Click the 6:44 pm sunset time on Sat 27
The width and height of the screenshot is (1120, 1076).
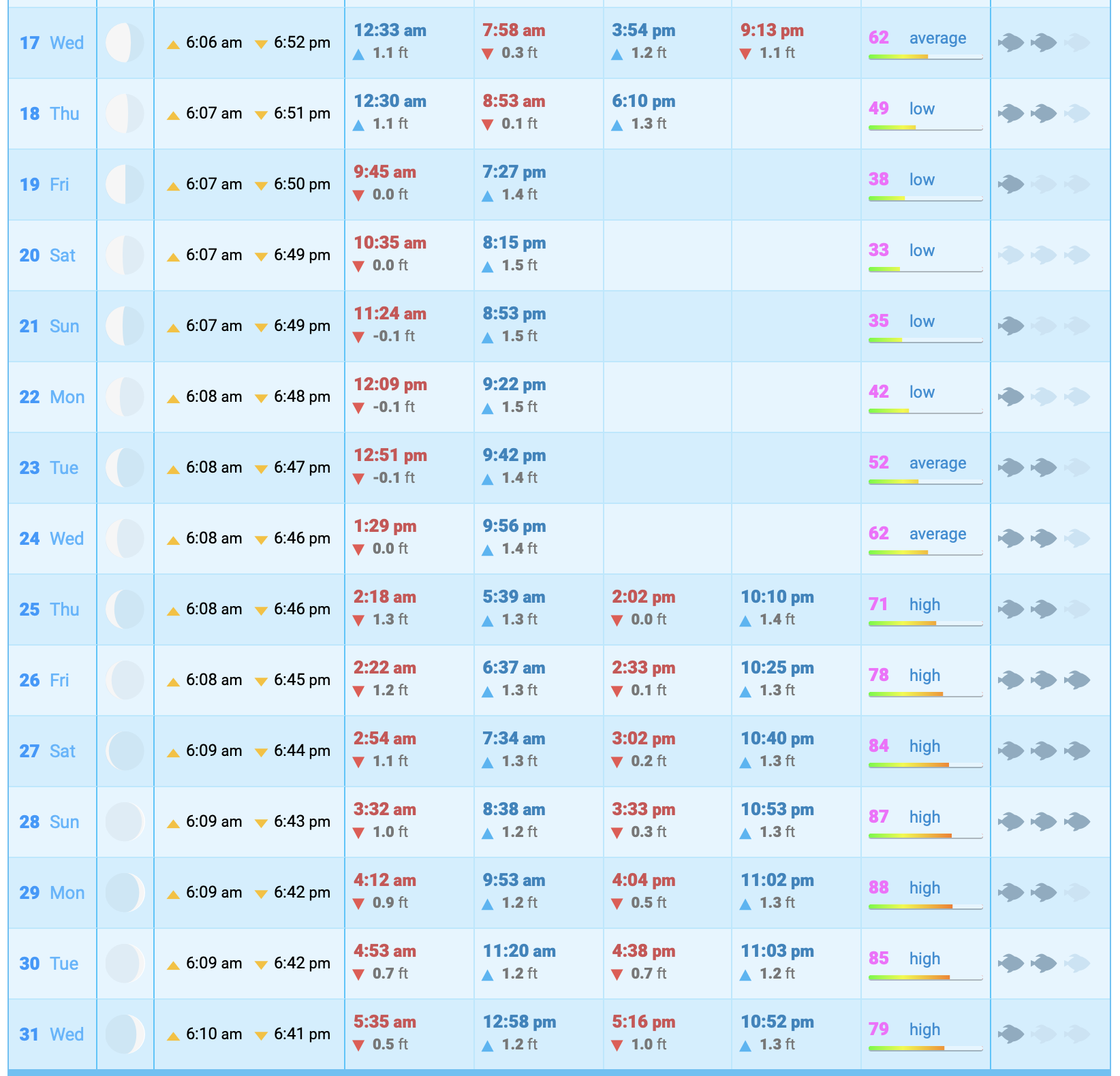tap(302, 751)
